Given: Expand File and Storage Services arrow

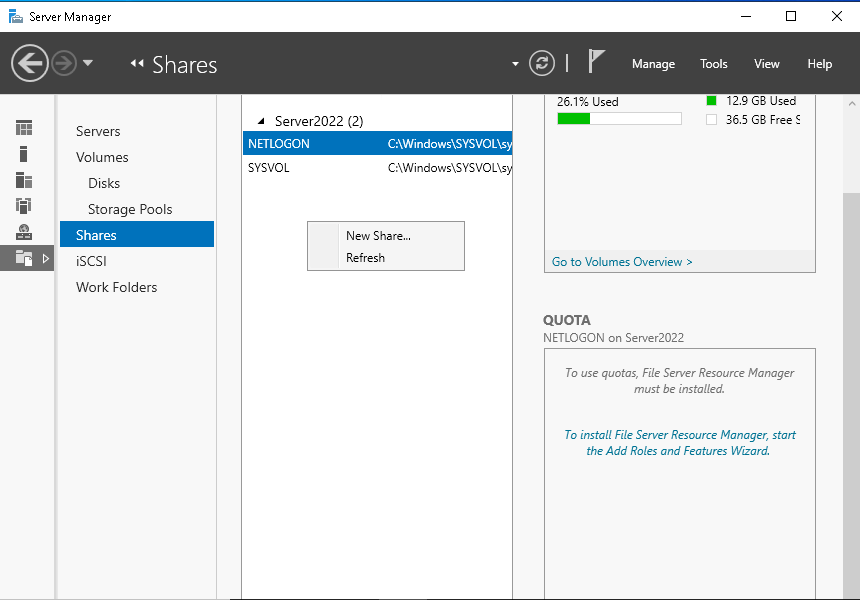Looking at the screenshot, I should coord(46,258).
